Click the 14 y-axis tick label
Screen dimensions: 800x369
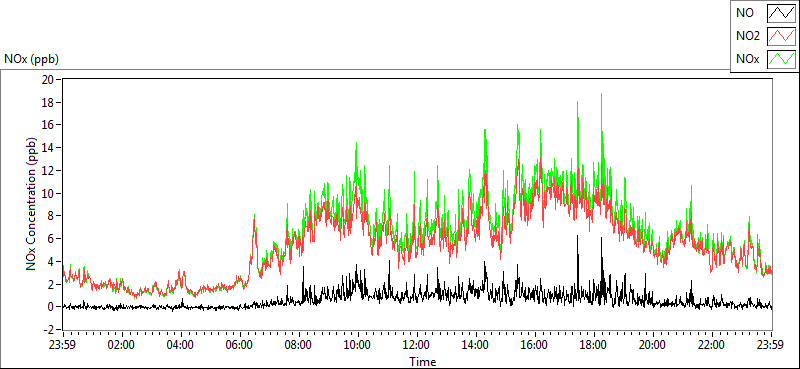pos(48,147)
